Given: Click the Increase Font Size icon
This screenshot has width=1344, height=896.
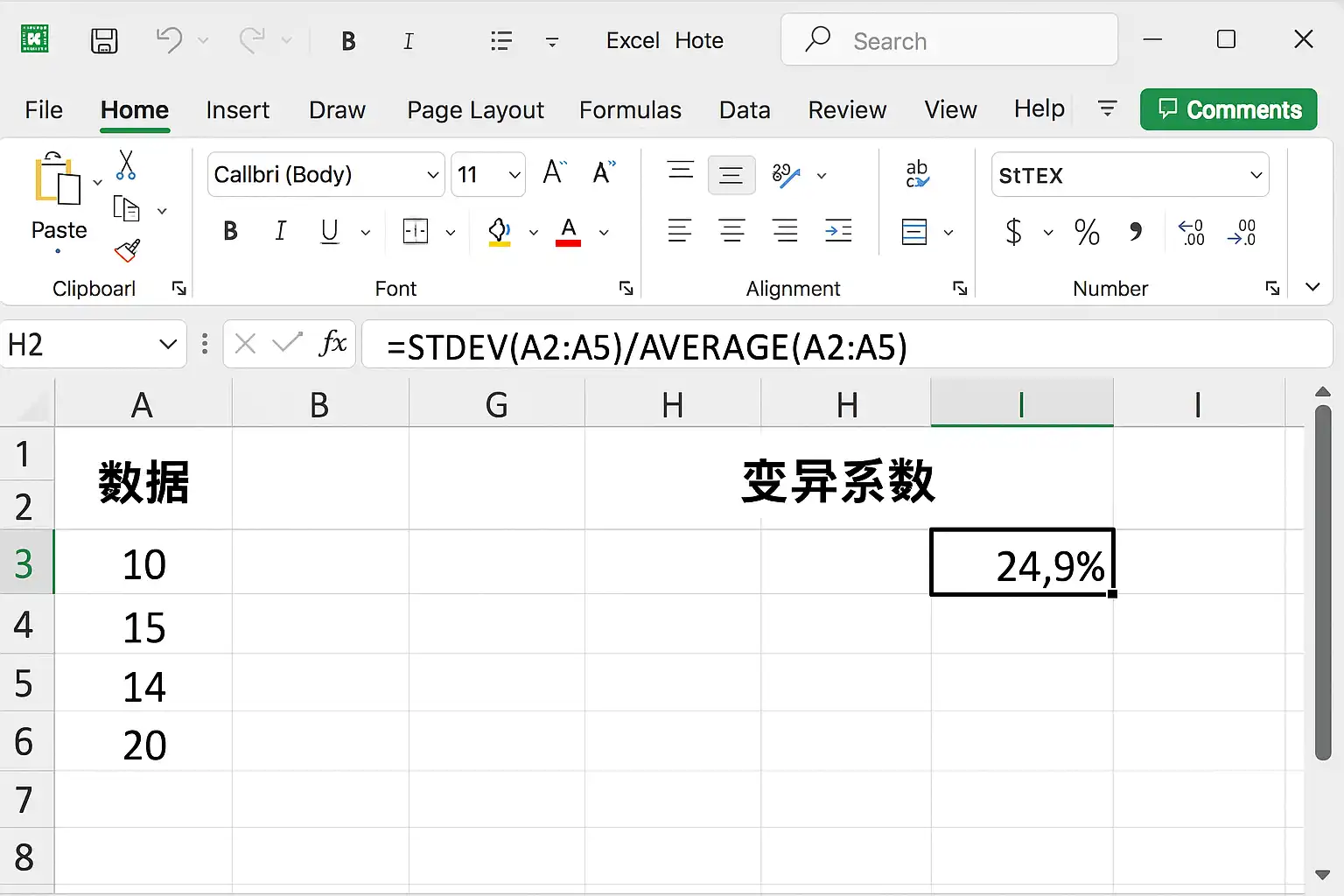Looking at the screenshot, I should [555, 172].
